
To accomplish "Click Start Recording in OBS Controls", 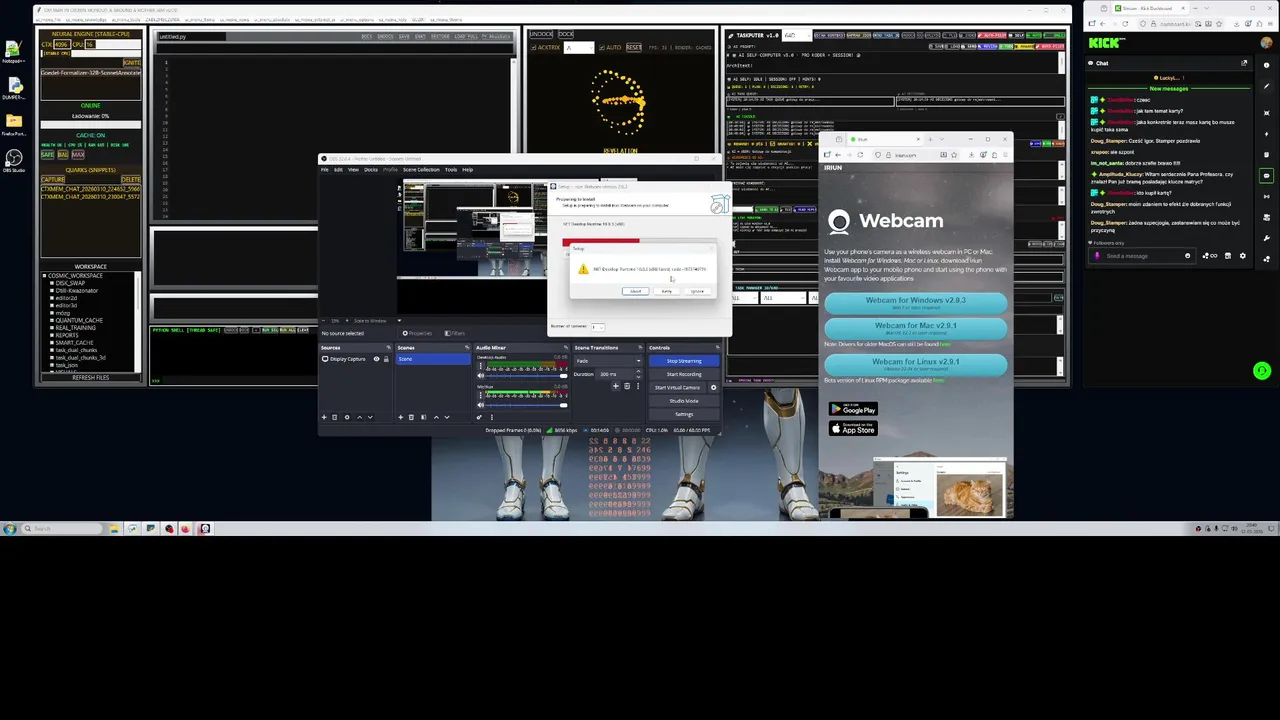I will (x=684, y=374).
